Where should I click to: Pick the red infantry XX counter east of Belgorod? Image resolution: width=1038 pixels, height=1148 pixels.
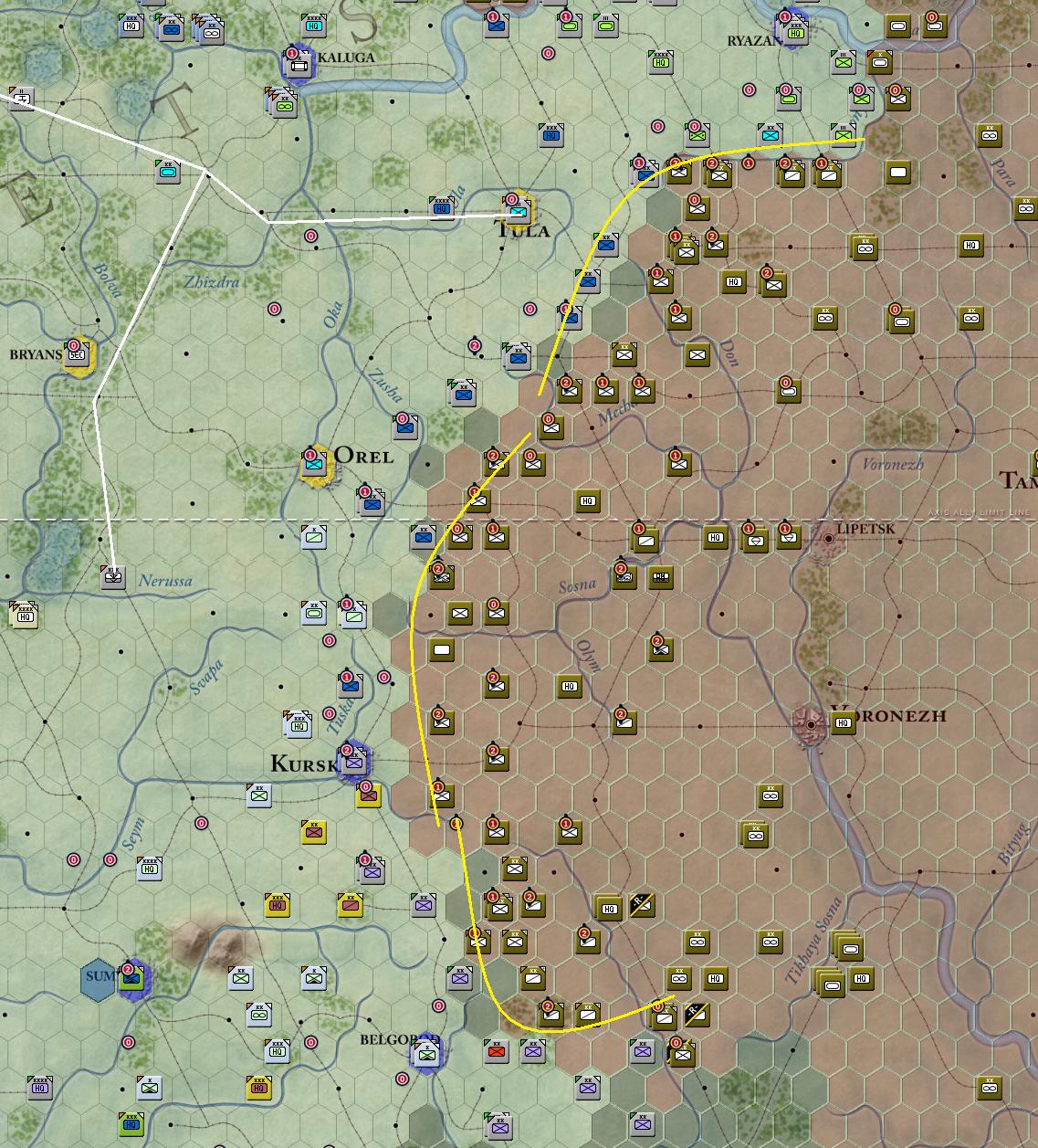click(x=497, y=1050)
